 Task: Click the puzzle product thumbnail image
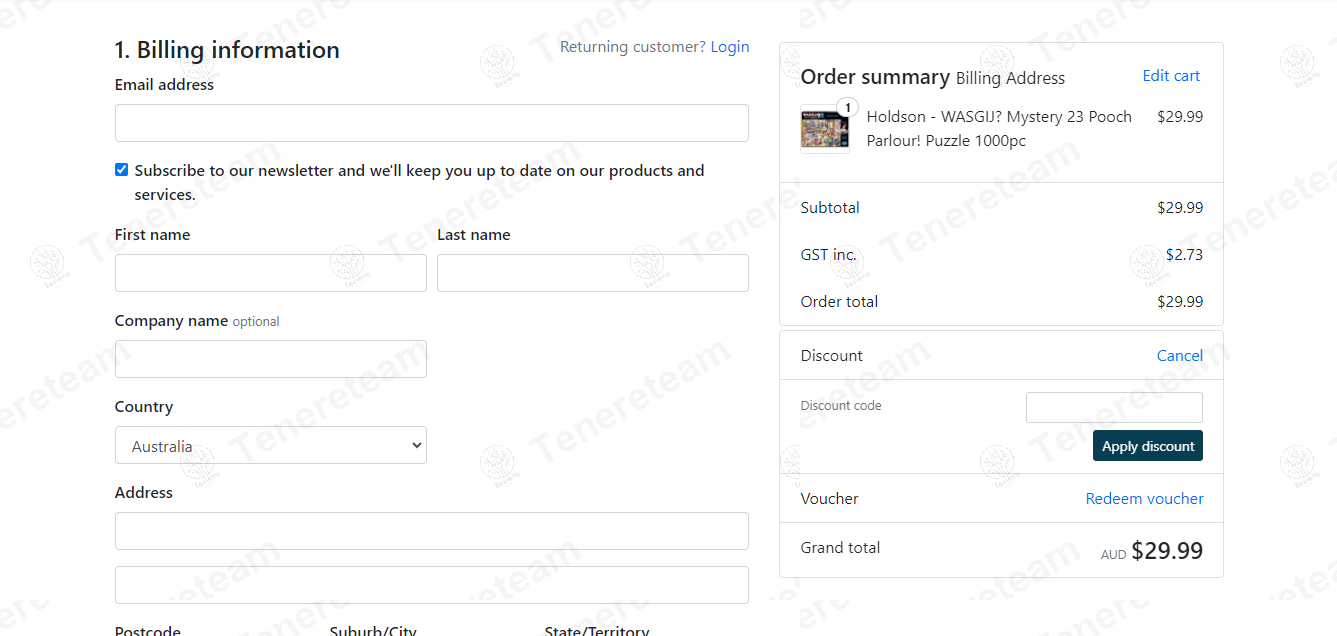[x=824, y=130]
